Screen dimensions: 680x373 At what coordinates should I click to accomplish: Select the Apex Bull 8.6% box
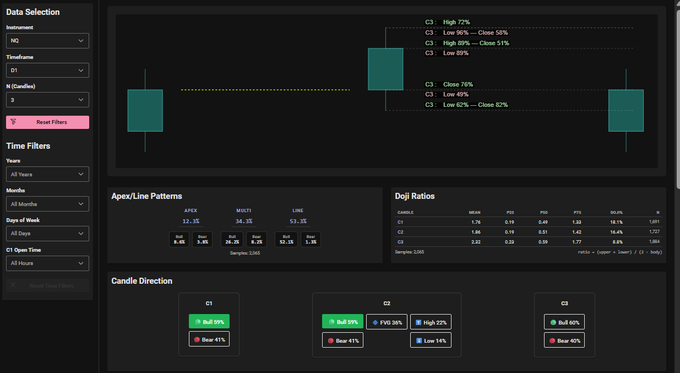(179, 239)
